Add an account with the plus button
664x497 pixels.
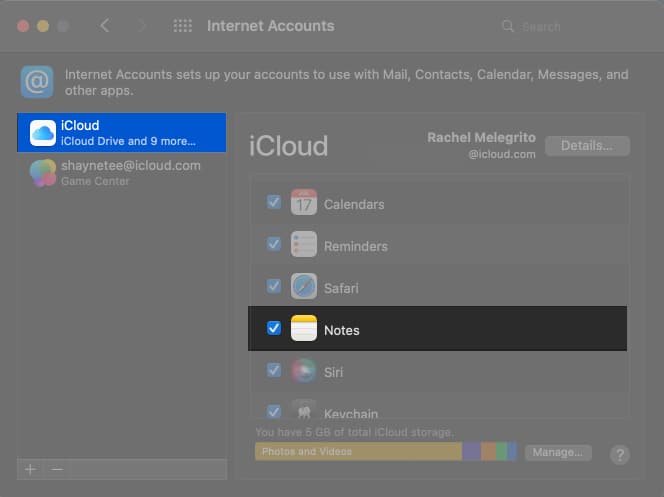coord(30,469)
